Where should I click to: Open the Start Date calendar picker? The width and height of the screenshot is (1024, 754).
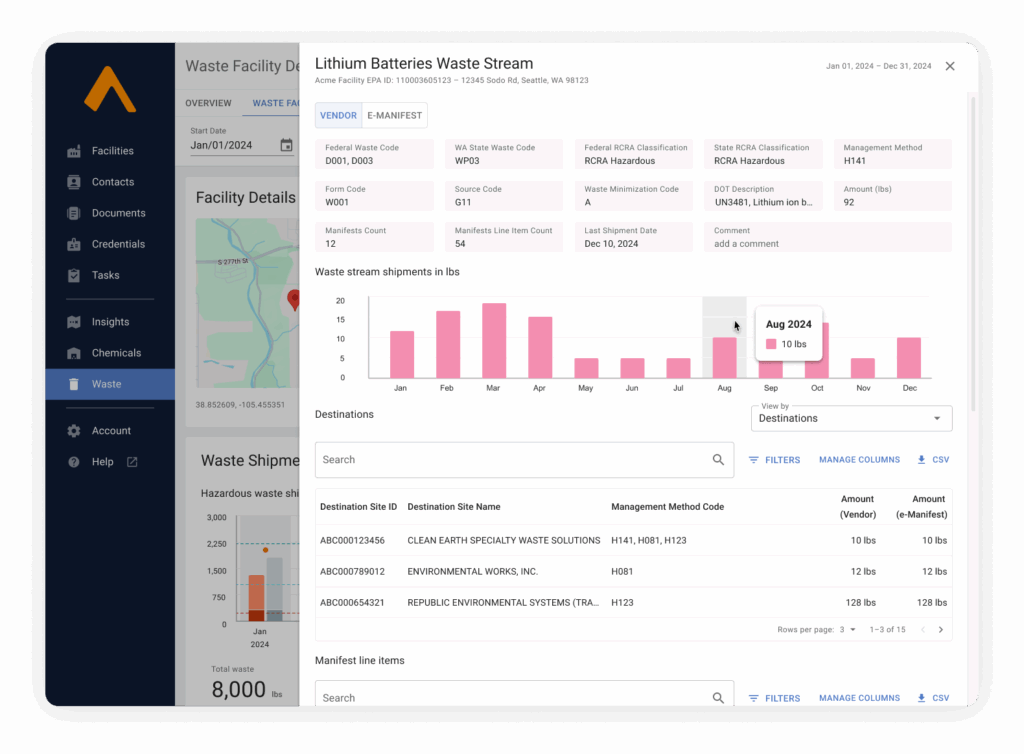click(286, 145)
